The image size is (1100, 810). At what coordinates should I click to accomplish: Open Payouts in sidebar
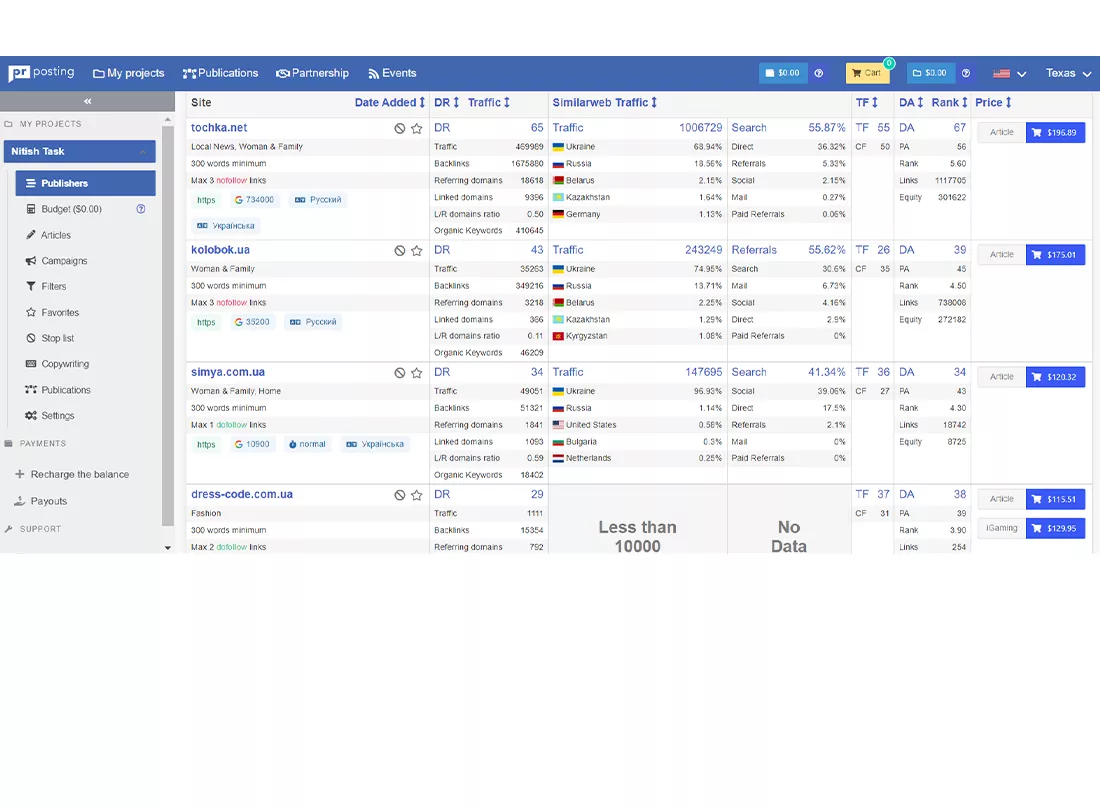tap(41, 501)
